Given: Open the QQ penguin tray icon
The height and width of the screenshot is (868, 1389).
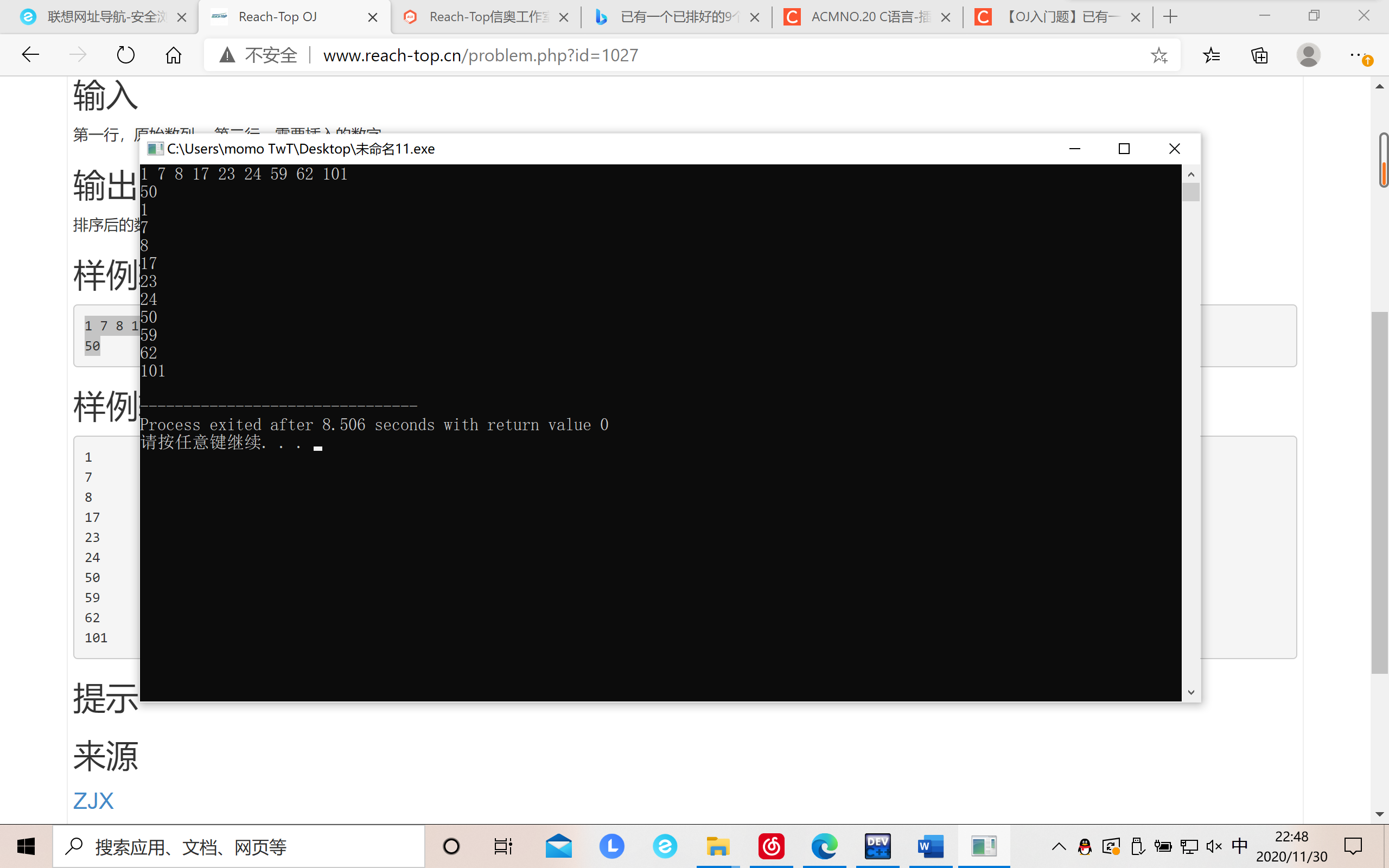Looking at the screenshot, I should coord(1085,846).
